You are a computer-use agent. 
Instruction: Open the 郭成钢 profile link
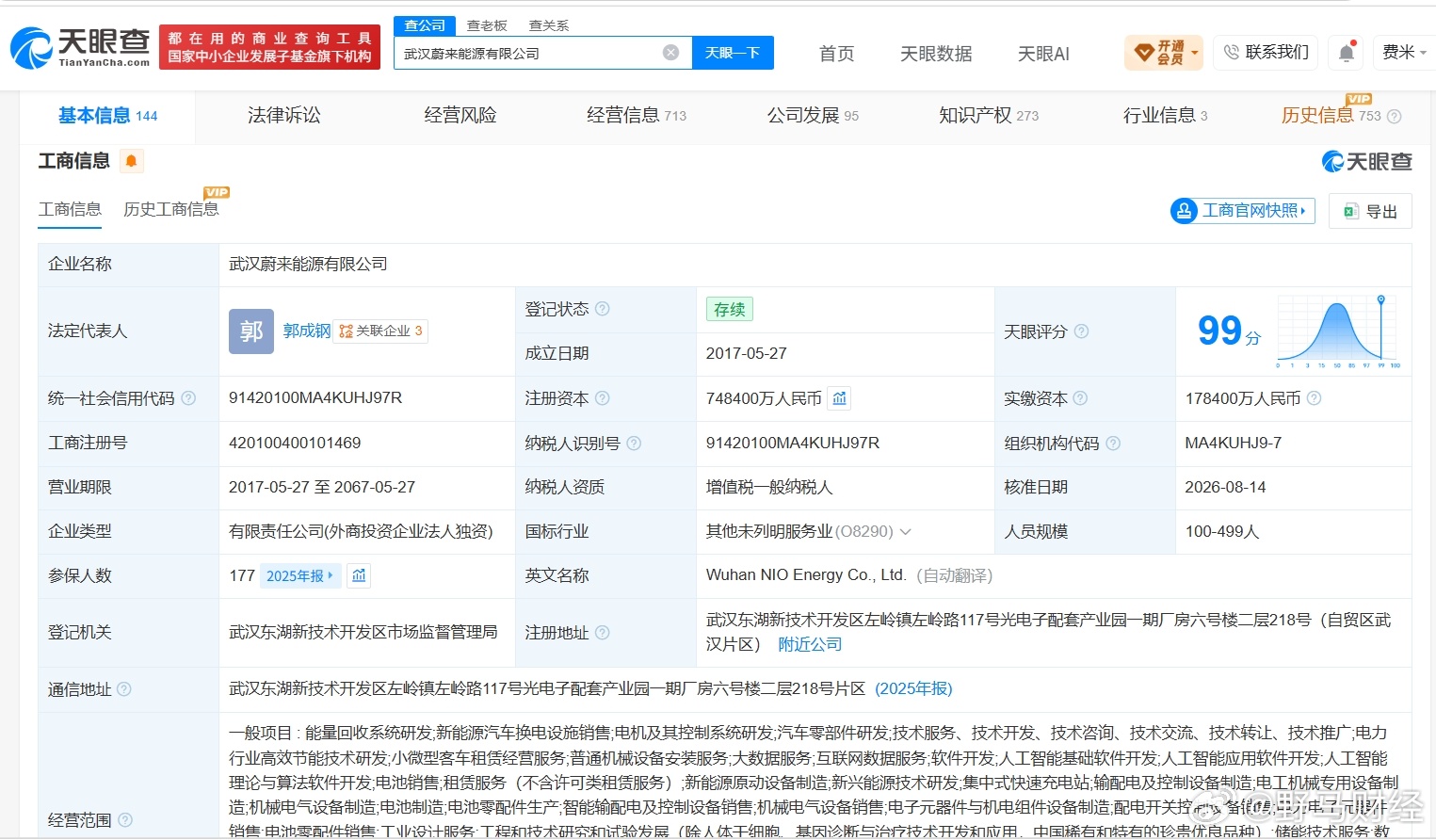coord(307,331)
